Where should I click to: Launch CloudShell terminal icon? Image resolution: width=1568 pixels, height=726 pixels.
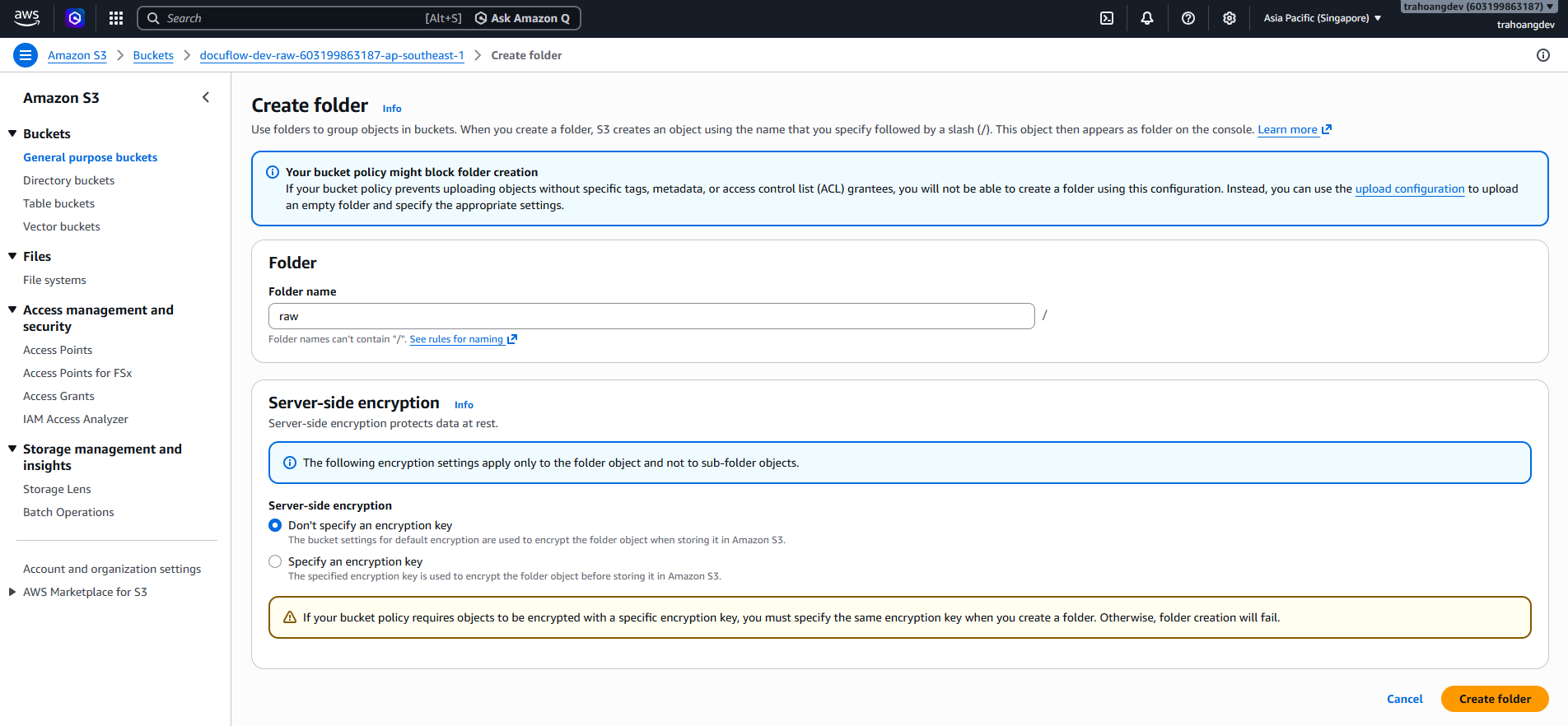[1107, 18]
